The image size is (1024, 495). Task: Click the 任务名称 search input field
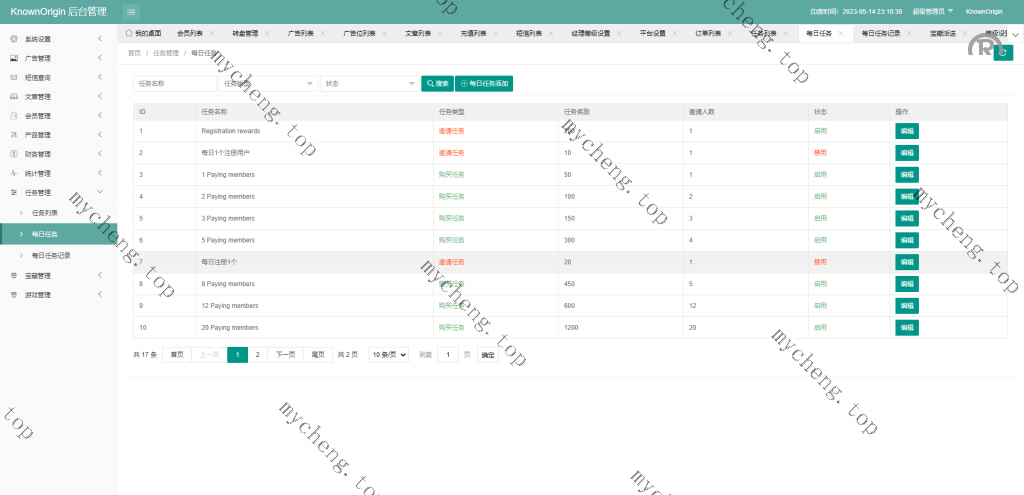tap(174, 84)
